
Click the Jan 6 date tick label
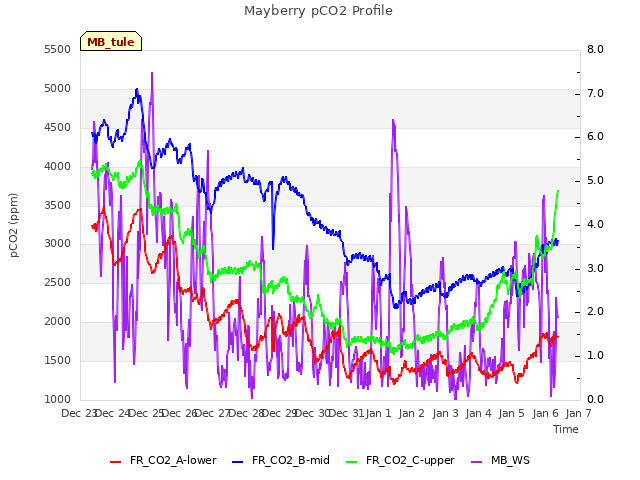point(545,413)
